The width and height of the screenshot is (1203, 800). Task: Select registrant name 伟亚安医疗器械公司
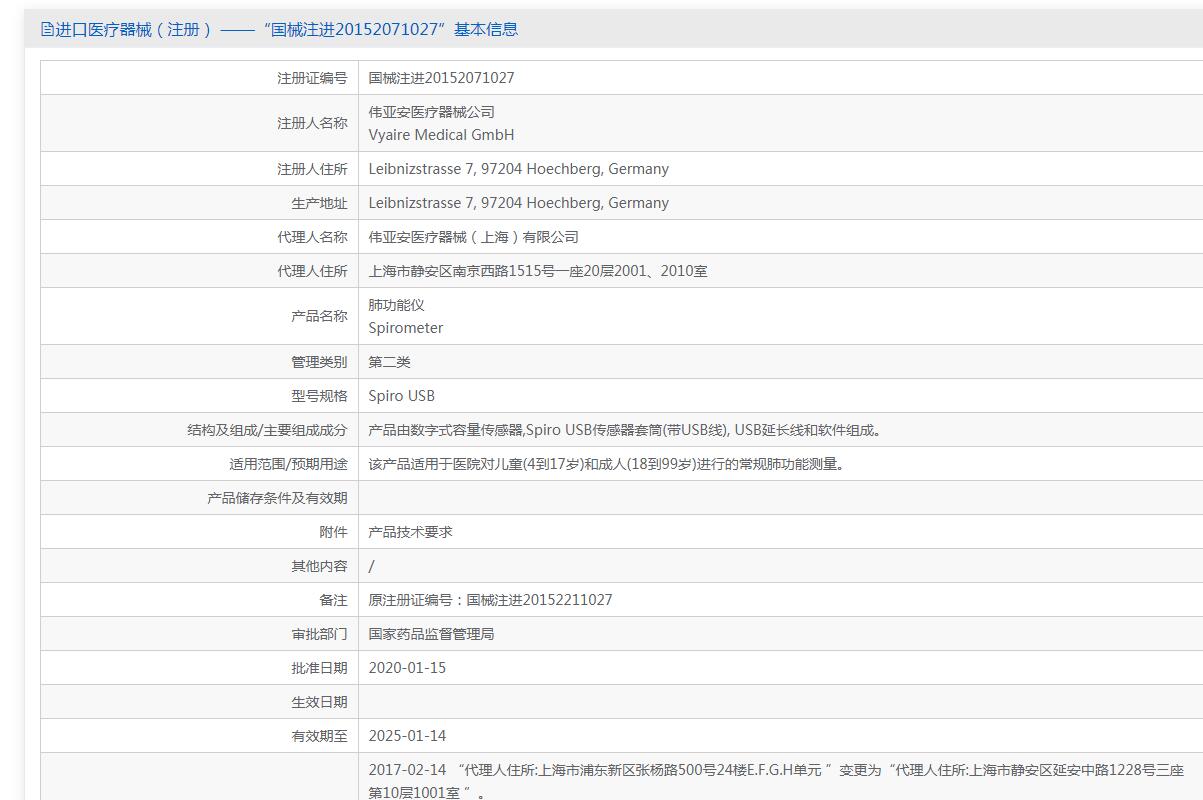coord(432,112)
